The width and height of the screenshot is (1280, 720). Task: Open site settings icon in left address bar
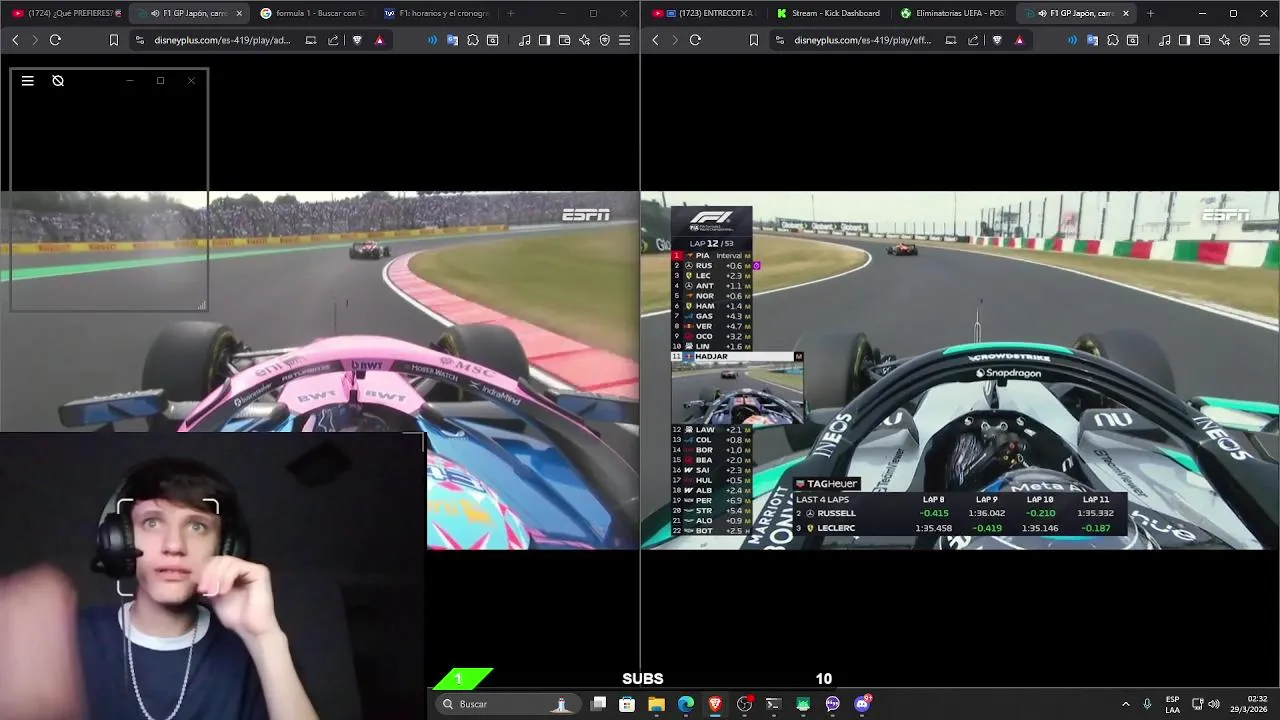pyautogui.click(x=140, y=40)
